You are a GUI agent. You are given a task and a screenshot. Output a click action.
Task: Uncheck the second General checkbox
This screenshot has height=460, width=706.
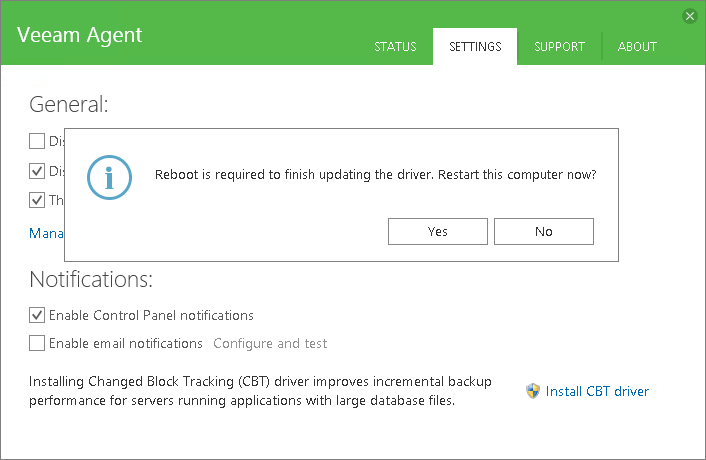tap(37, 171)
